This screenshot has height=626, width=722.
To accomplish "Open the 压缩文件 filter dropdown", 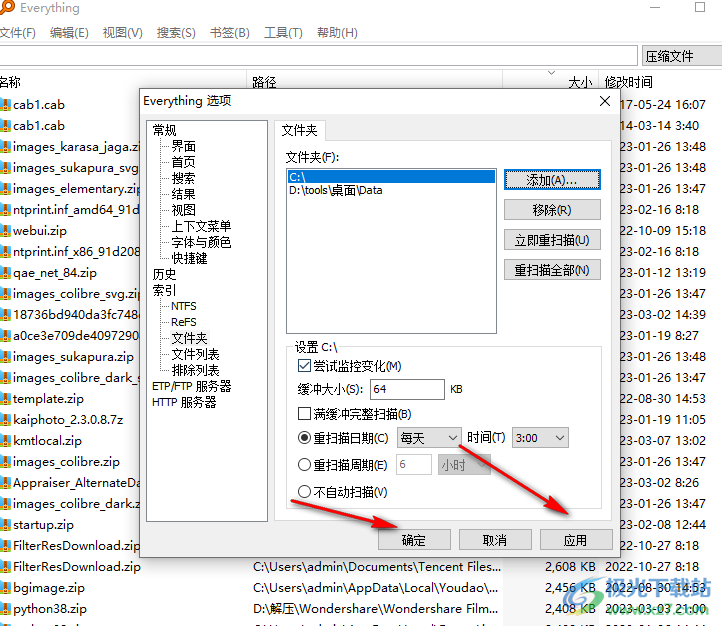I will pyautogui.click(x=682, y=56).
